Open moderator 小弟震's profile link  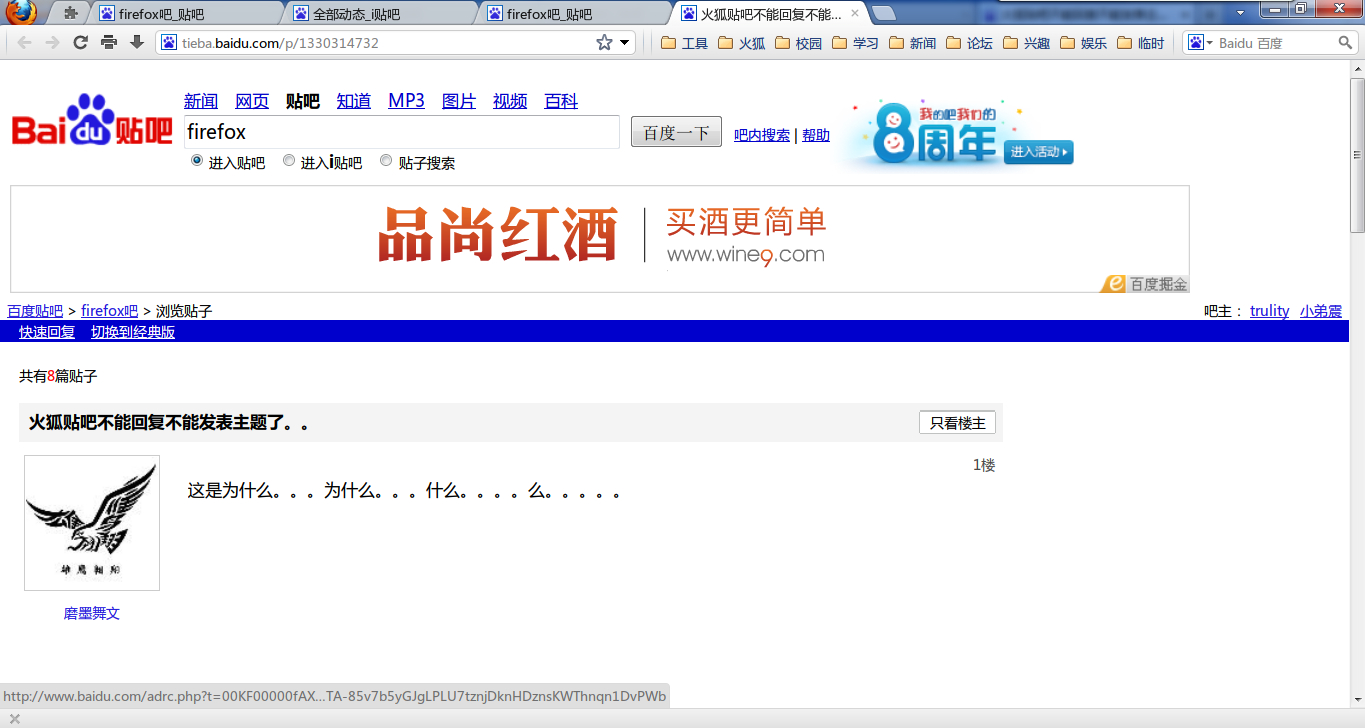tap(1321, 311)
